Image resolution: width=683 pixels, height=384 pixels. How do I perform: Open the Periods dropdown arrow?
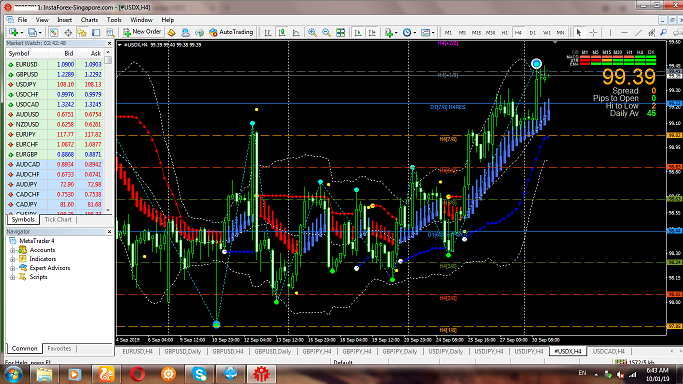click(415, 33)
